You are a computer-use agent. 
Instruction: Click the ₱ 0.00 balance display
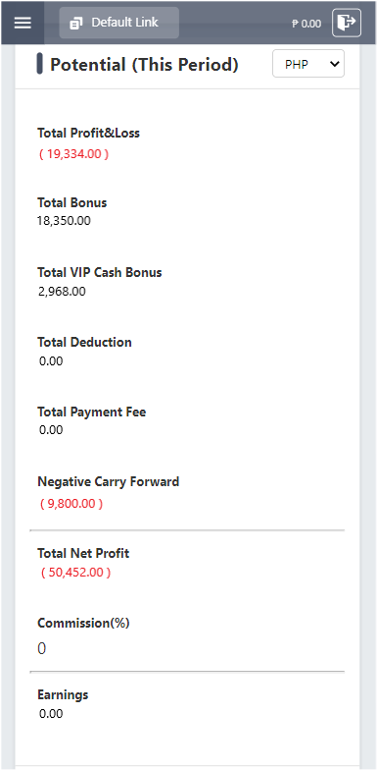click(306, 24)
